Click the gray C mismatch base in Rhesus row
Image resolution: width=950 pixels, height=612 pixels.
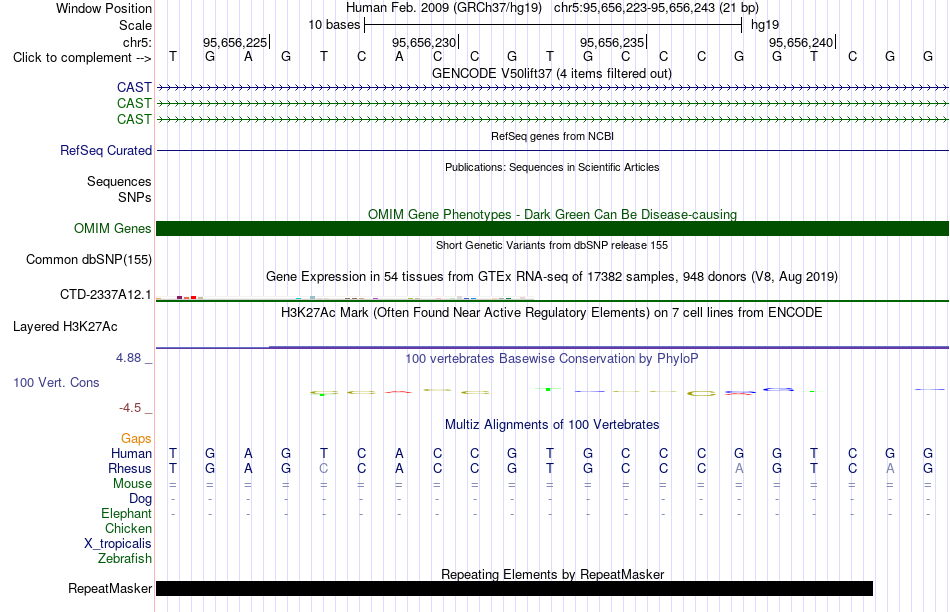(324, 468)
